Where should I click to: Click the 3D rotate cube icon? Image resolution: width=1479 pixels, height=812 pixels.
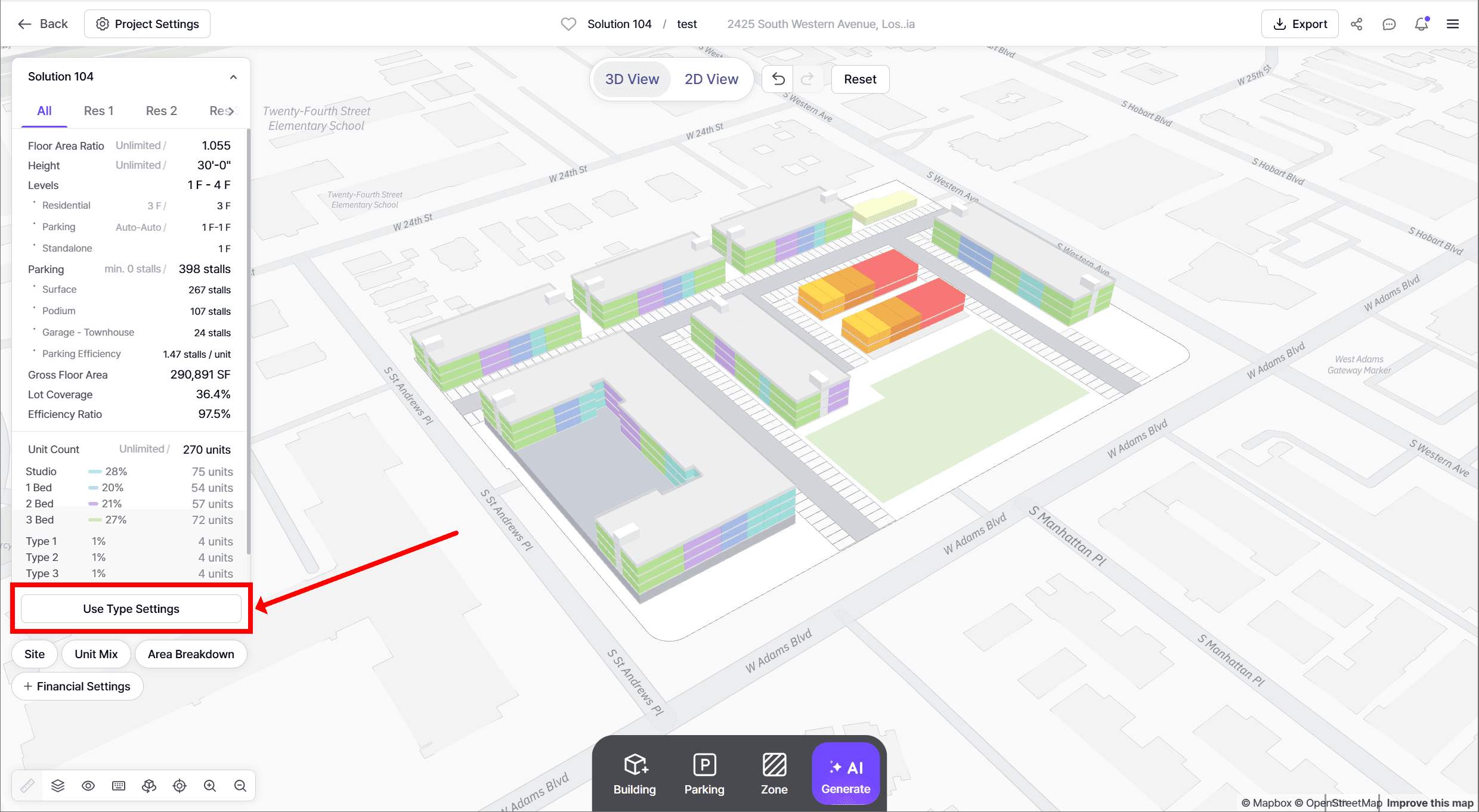click(x=149, y=786)
